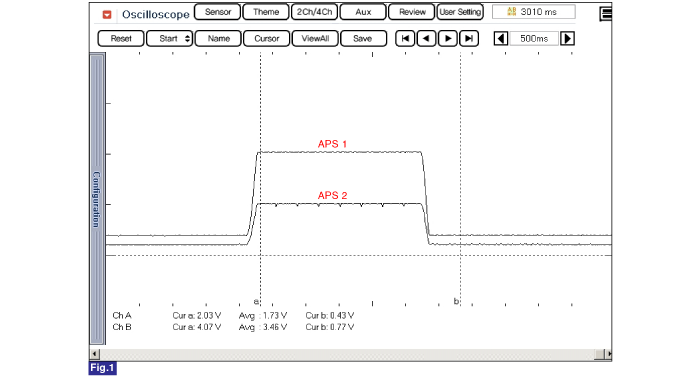The image size is (700, 377).
Task: Click the Aux button
Action: (x=363, y=12)
